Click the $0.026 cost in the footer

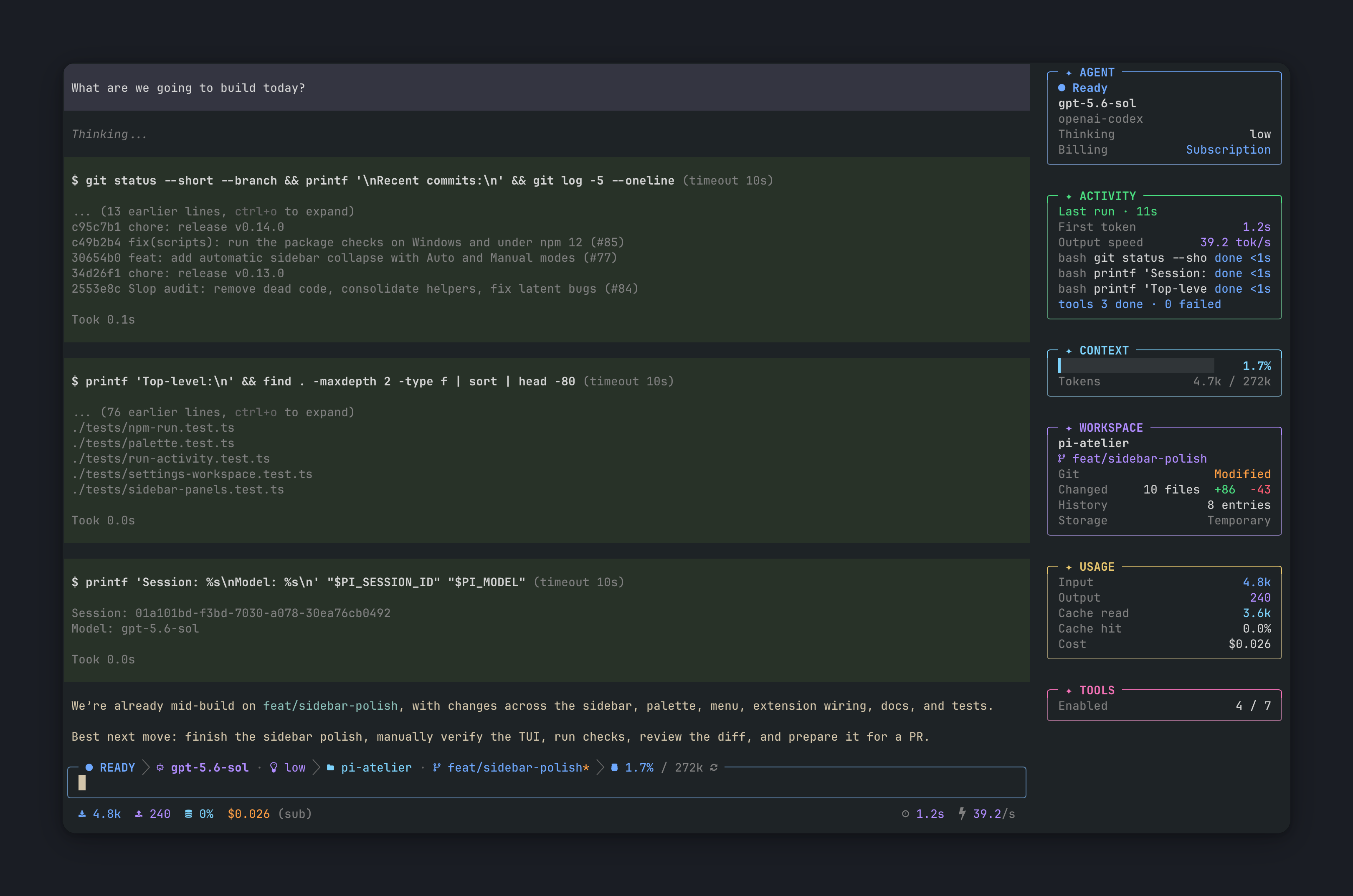248,814
